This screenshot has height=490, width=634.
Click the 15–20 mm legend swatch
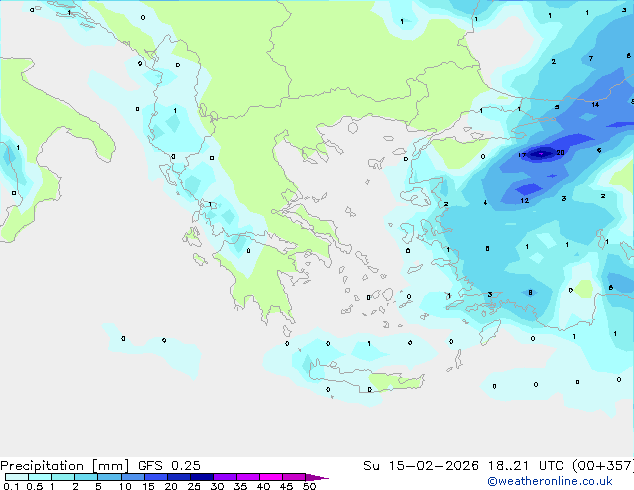(x=155, y=477)
